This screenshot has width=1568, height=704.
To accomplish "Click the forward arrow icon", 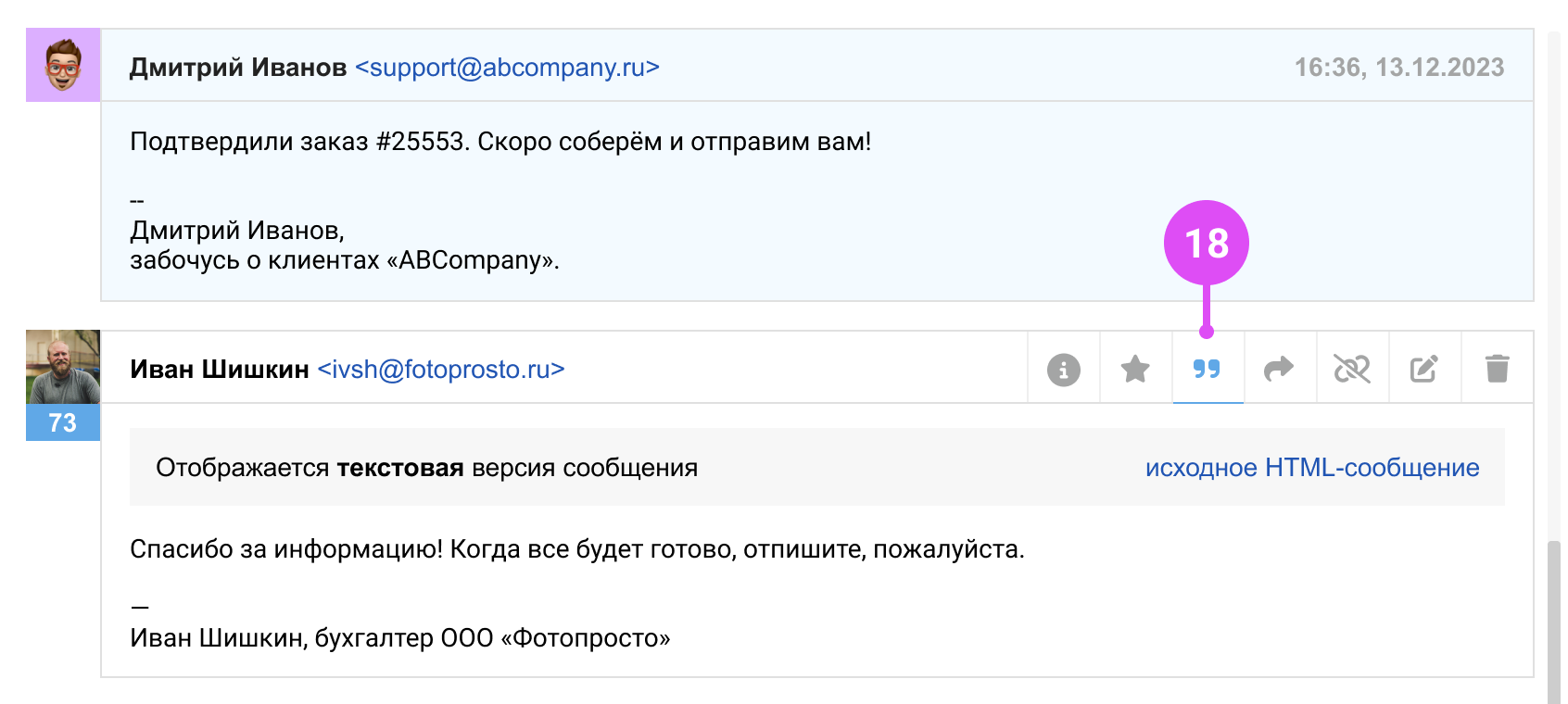I will pyautogui.click(x=1279, y=370).
